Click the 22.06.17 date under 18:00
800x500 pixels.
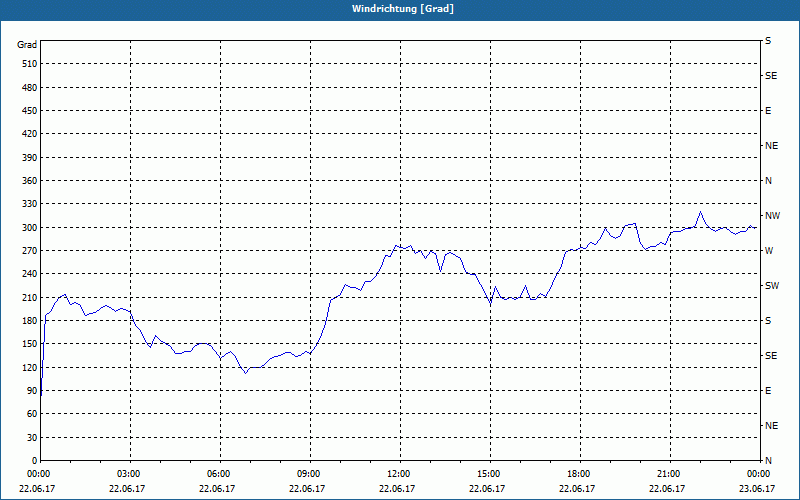[x=577, y=488]
